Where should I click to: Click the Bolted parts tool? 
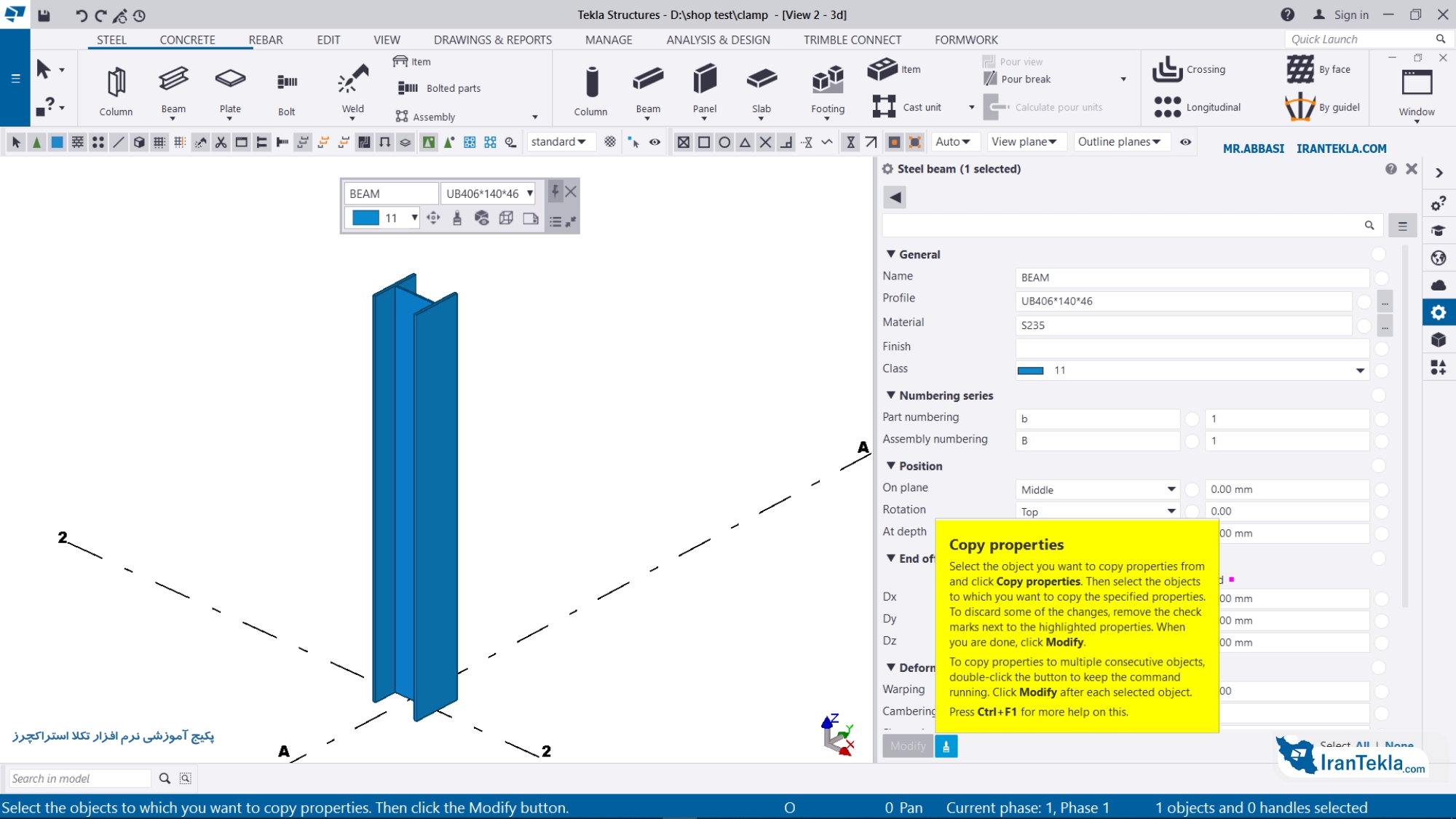(x=440, y=88)
